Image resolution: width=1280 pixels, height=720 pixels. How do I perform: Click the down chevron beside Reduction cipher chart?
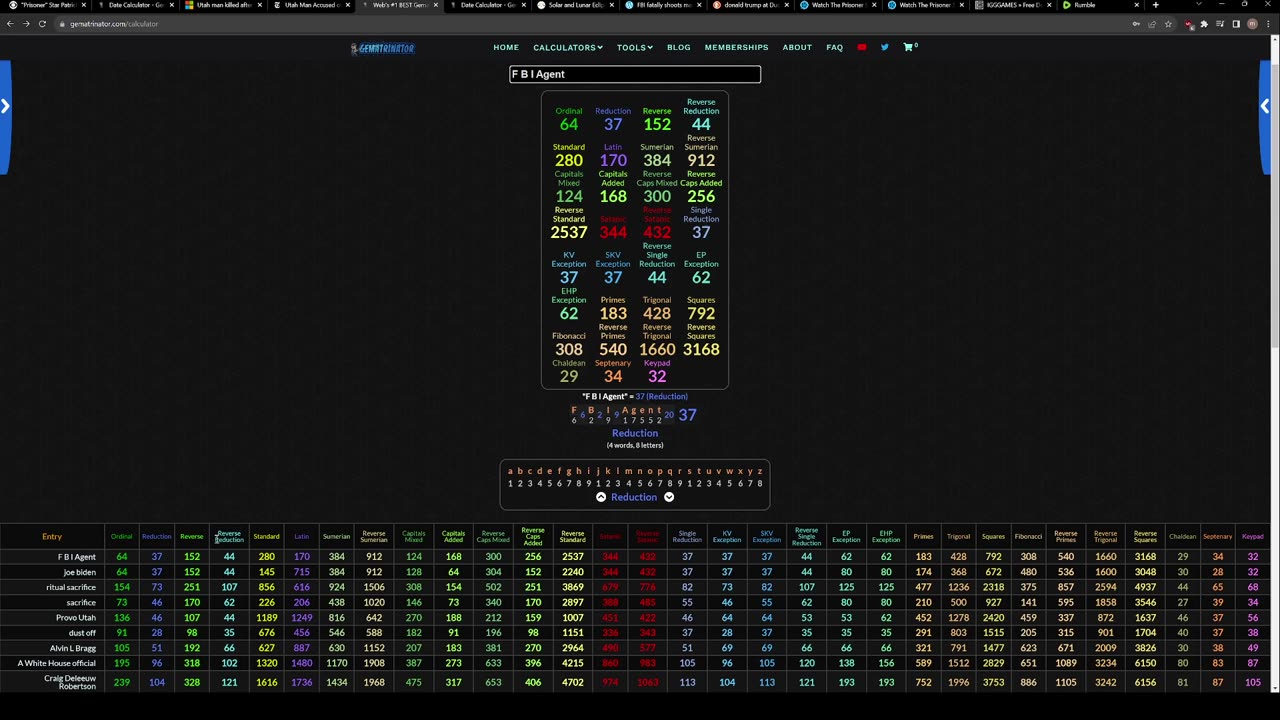click(669, 497)
